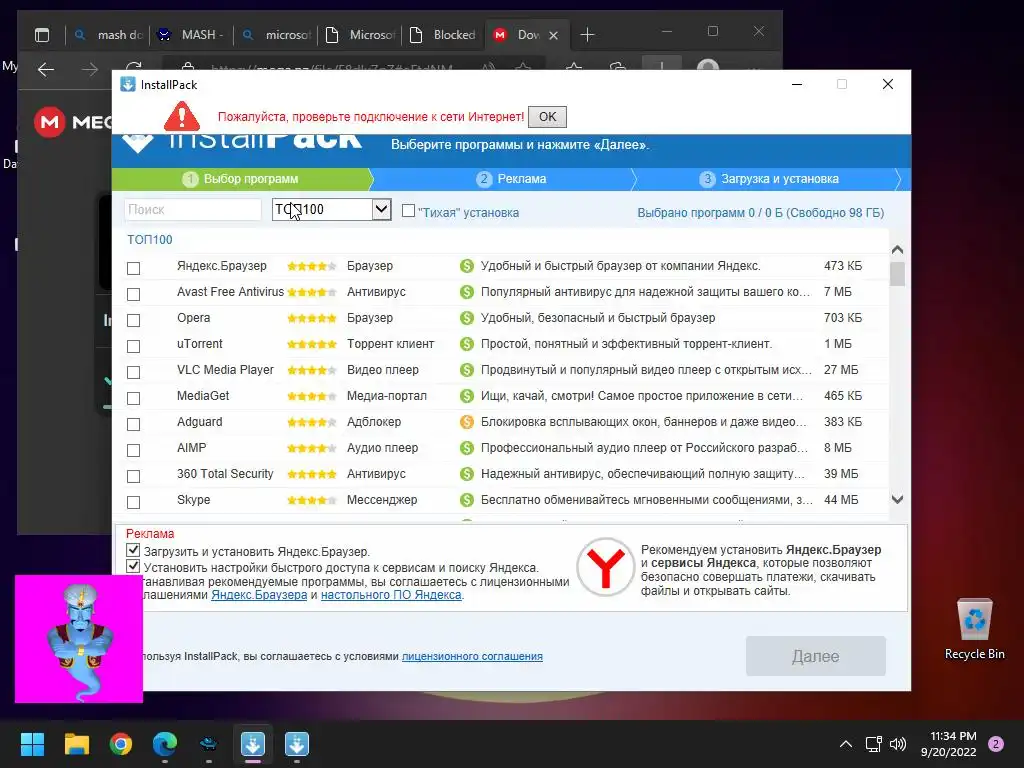1024x768 pixels.
Task: Open the лицензионного соглашения link
Action: (472, 656)
